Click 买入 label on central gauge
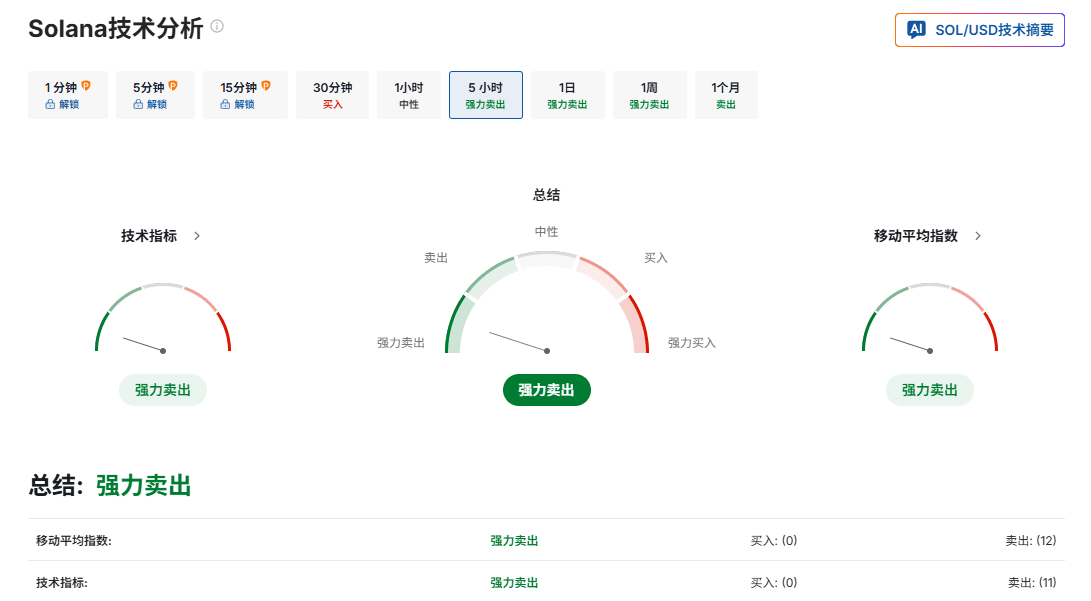Screen dimensions: 1091x601 pos(655,258)
